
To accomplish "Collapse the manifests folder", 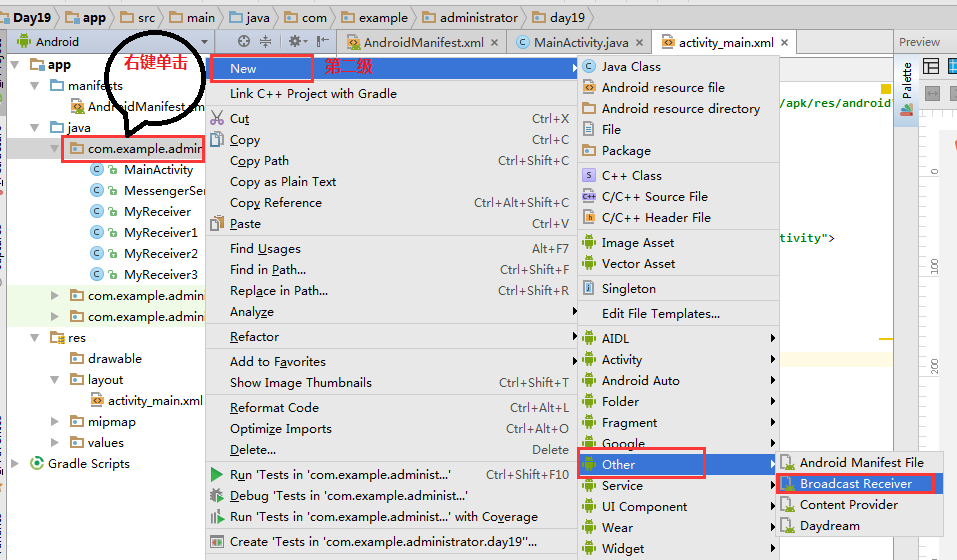I will click(x=35, y=85).
